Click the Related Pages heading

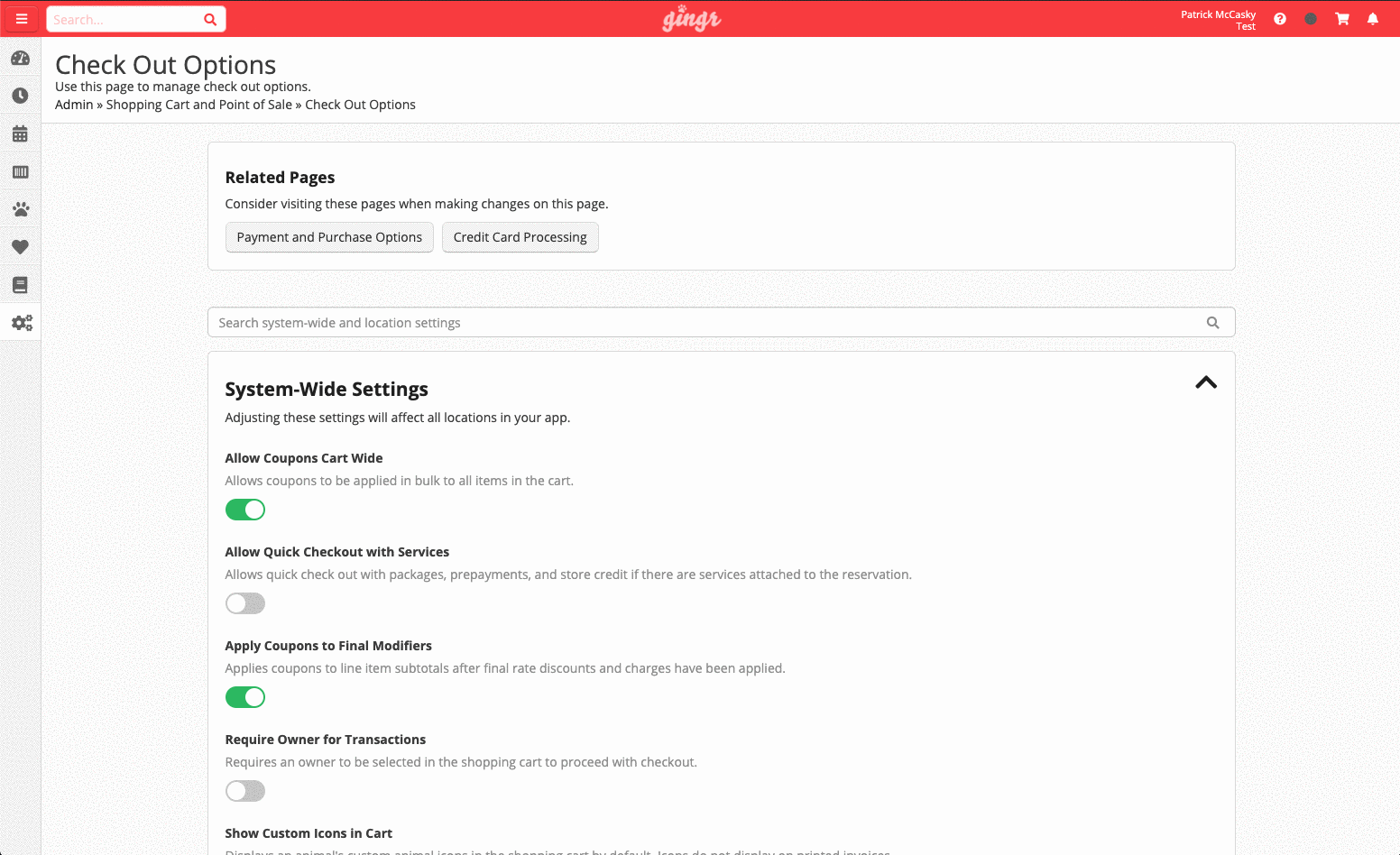tap(280, 178)
